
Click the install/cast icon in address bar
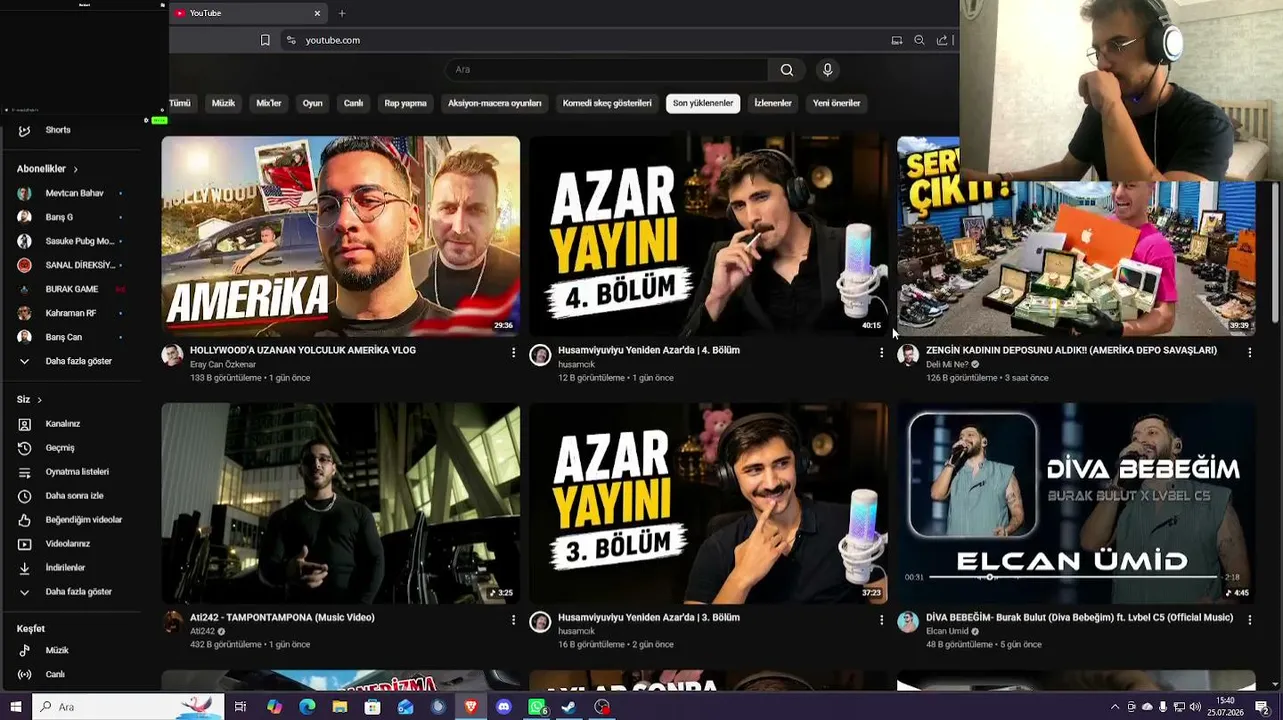point(897,40)
